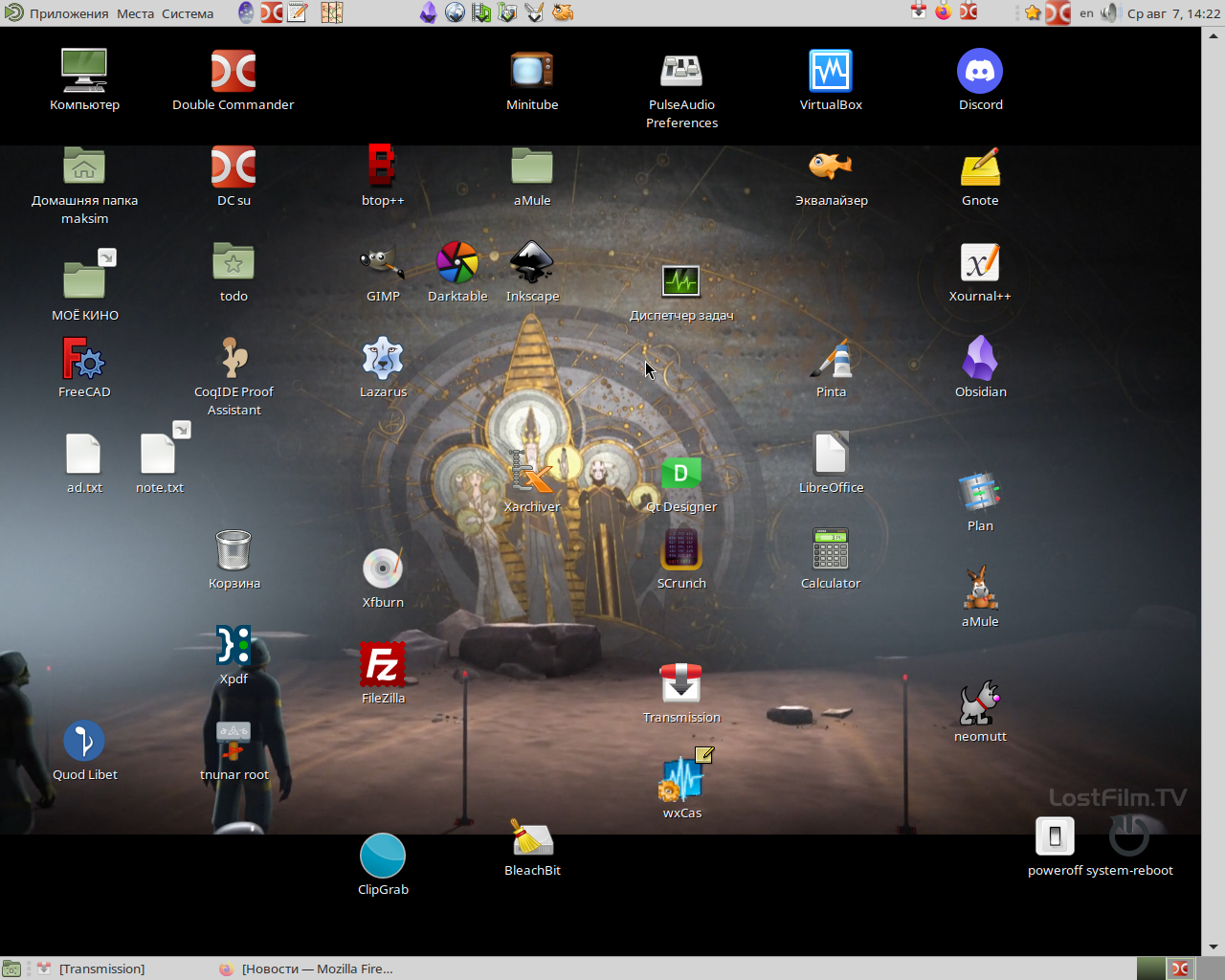Launch wxCas from the desktop

[x=683, y=775]
